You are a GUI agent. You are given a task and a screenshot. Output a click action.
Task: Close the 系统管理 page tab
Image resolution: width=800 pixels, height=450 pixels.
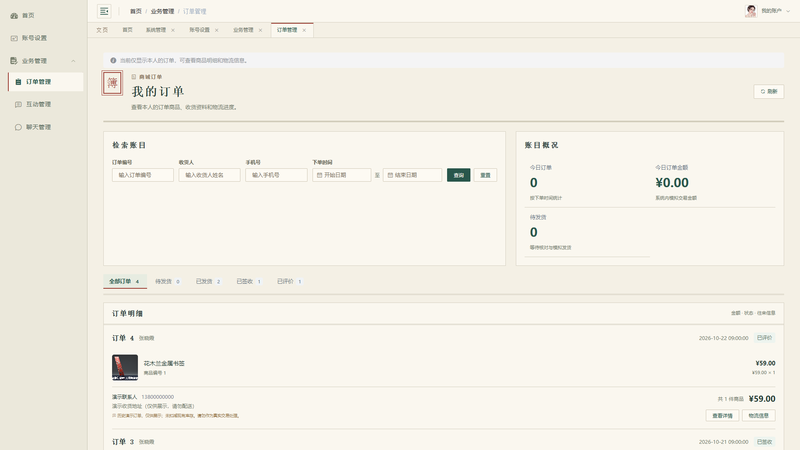point(173,30)
